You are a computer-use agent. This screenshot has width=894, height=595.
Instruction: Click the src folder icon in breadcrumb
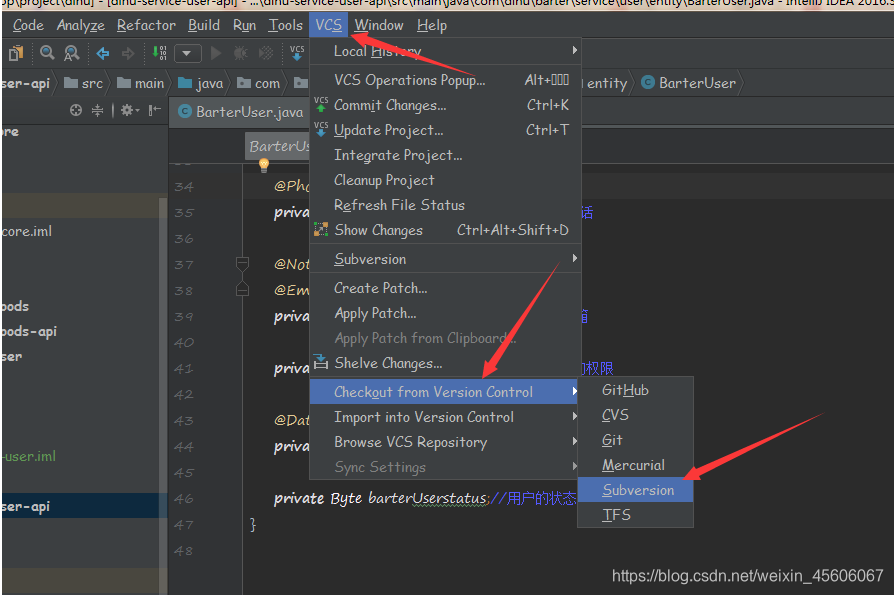[x=71, y=83]
